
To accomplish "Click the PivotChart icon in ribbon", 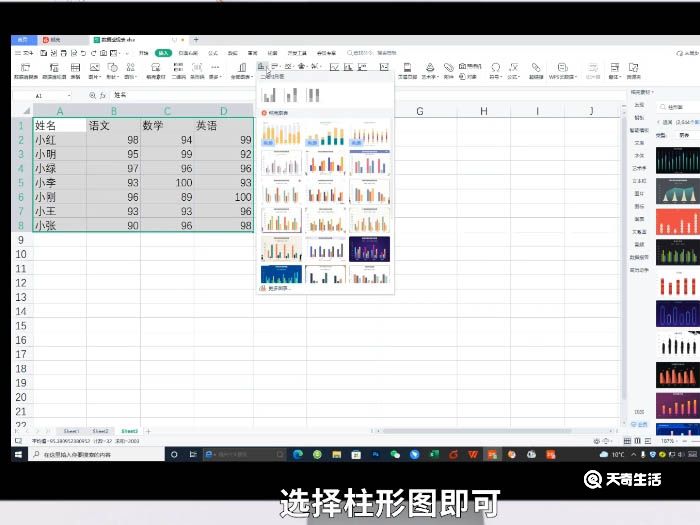I will coord(54,71).
